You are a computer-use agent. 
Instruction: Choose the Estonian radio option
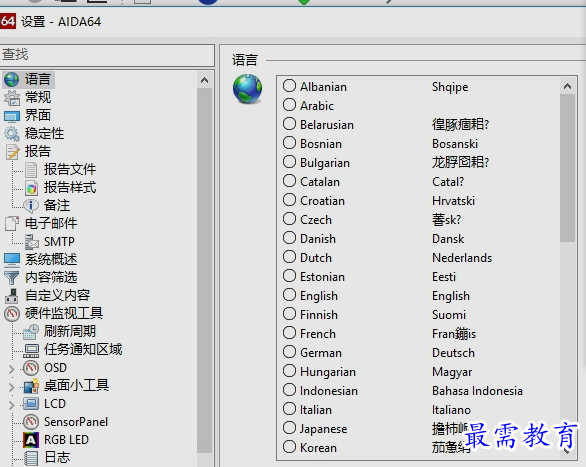click(x=289, y=275)
